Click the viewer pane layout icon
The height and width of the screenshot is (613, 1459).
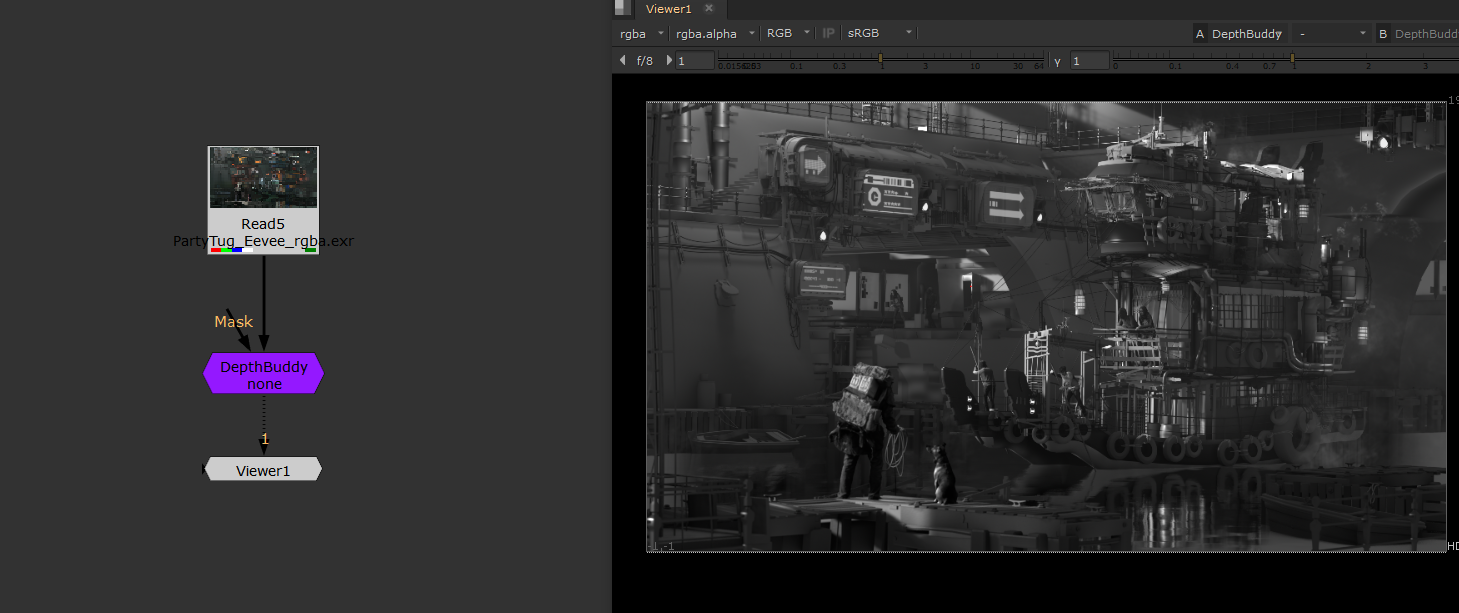point(623,8)
